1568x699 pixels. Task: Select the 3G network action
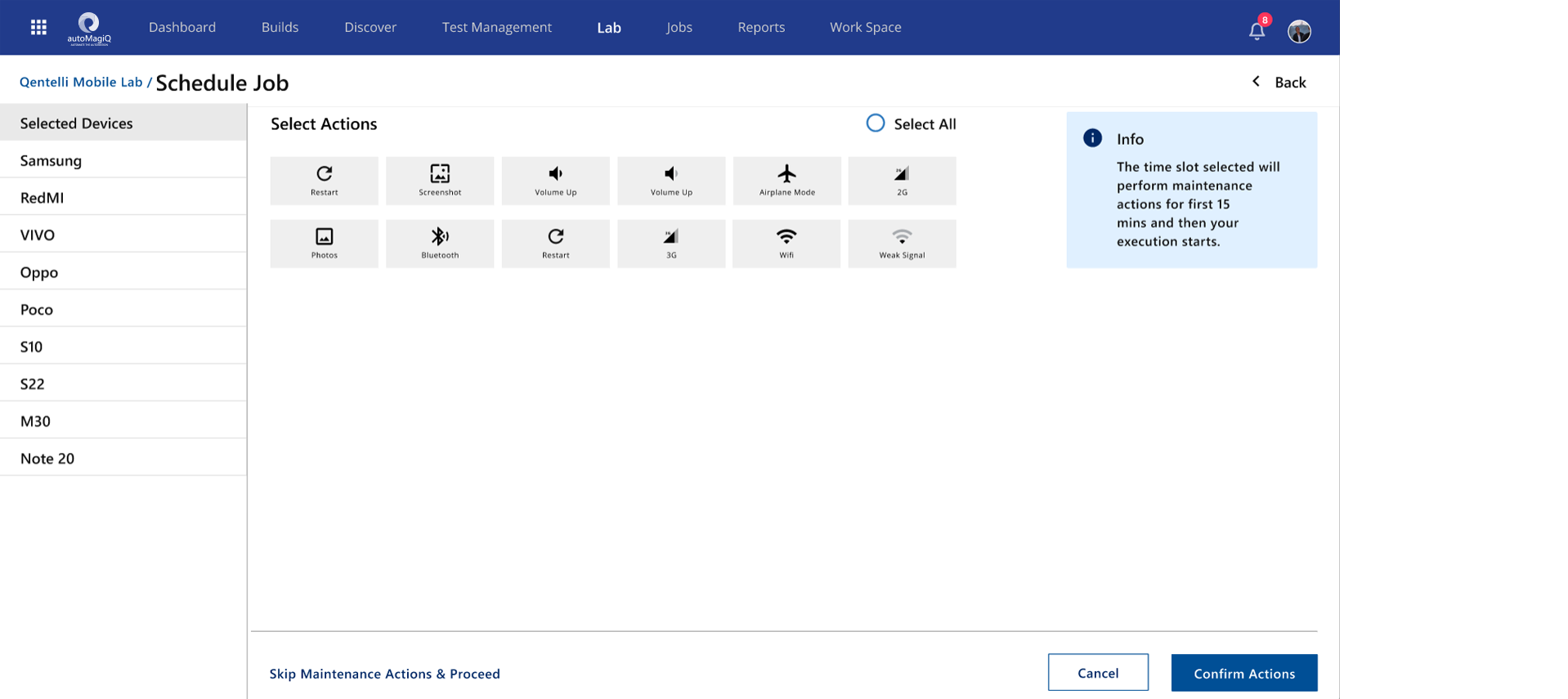671,244
